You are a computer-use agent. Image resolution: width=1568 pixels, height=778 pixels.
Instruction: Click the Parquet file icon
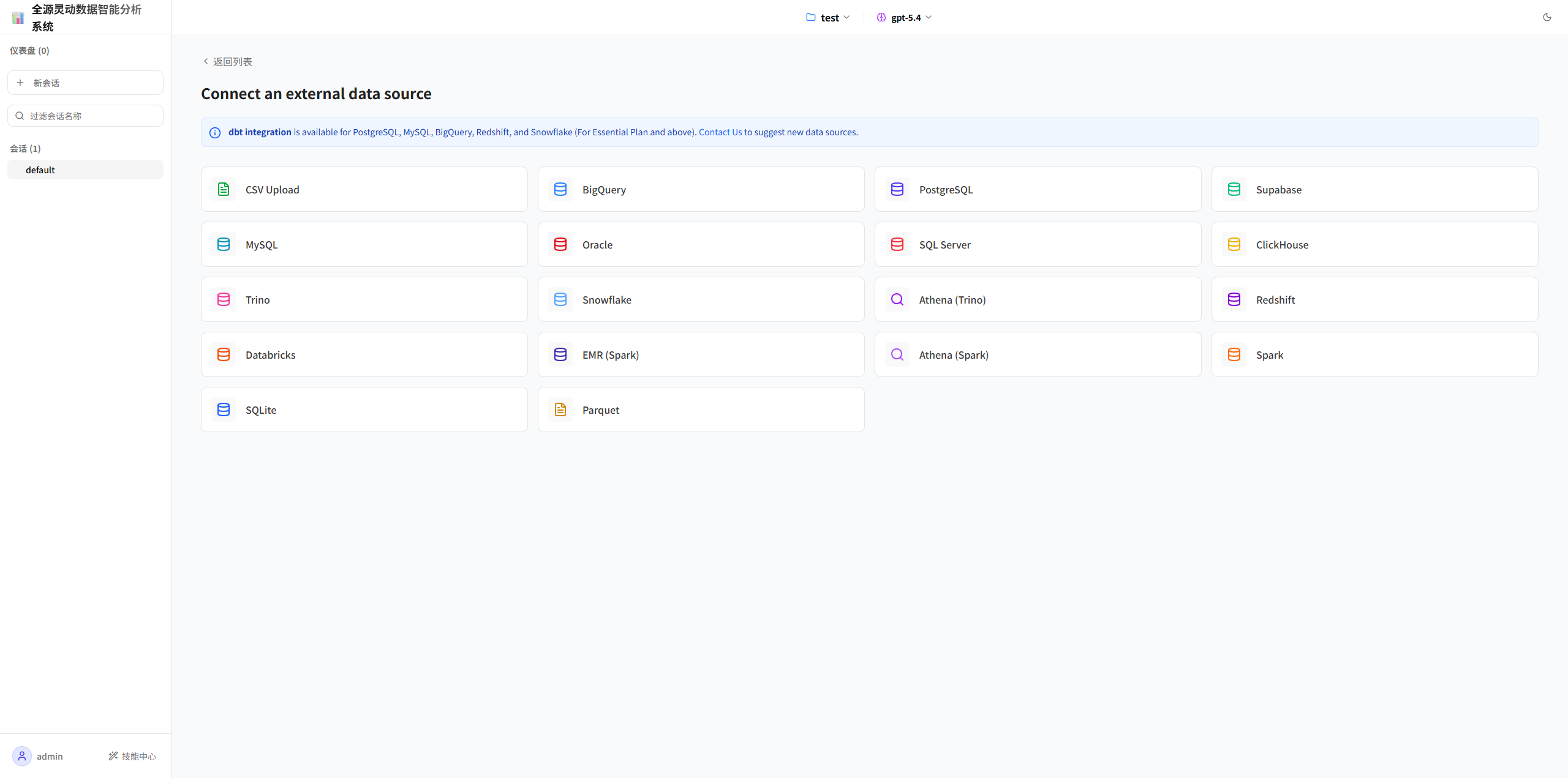[x=560, y=410]
